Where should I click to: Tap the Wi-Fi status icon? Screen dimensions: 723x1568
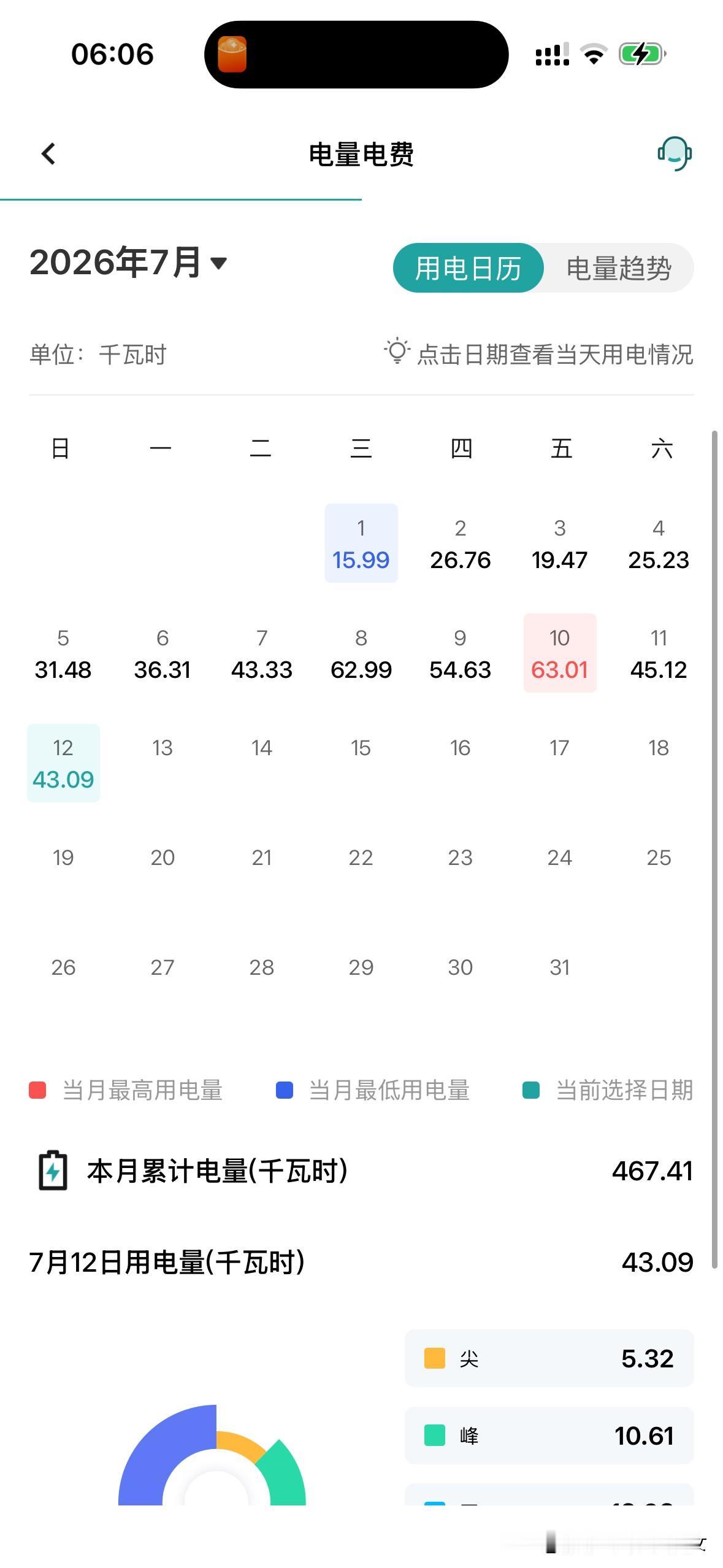tap(593, 54)
